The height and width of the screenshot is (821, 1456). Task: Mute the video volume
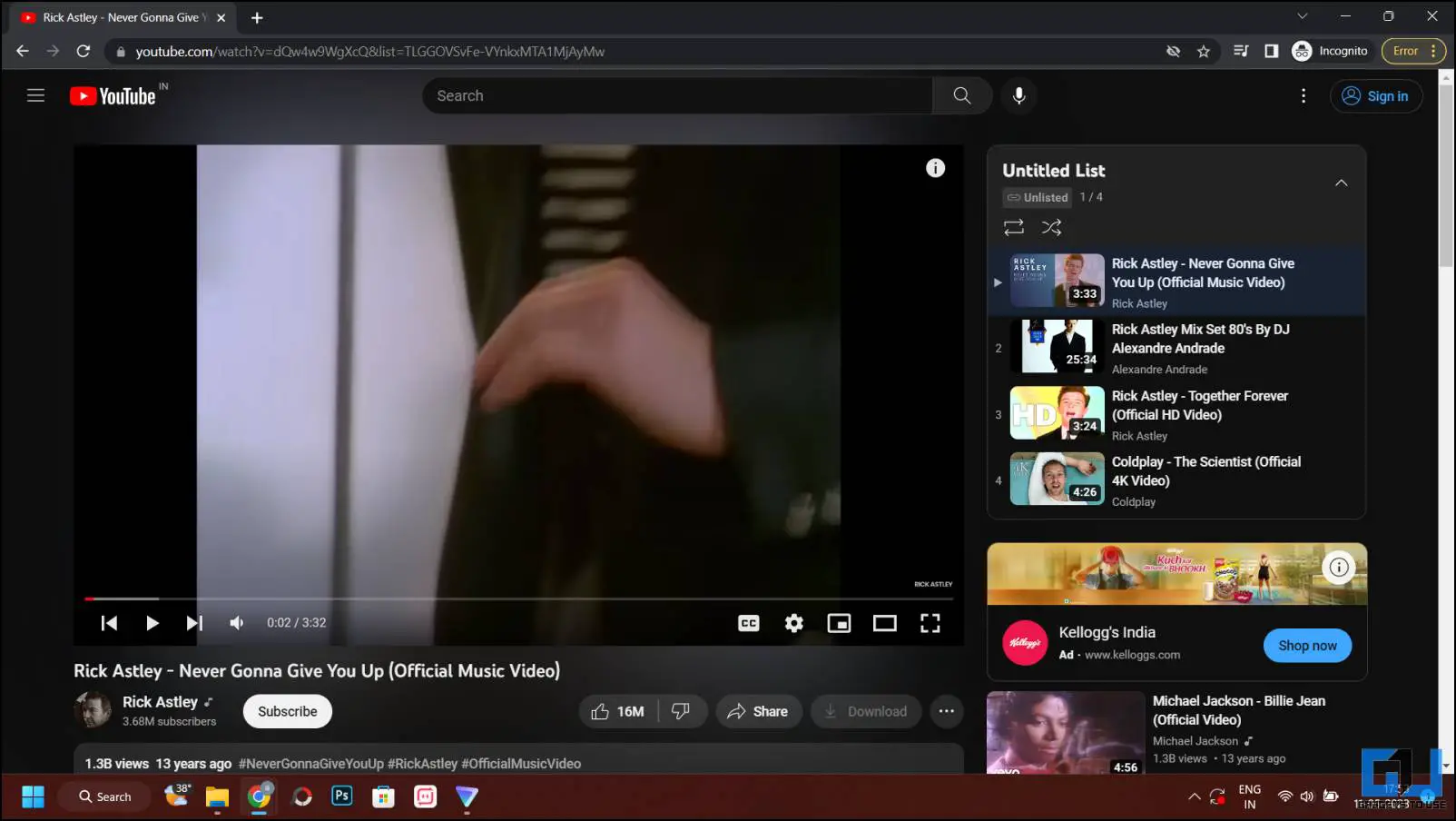(x=237, y=623)
